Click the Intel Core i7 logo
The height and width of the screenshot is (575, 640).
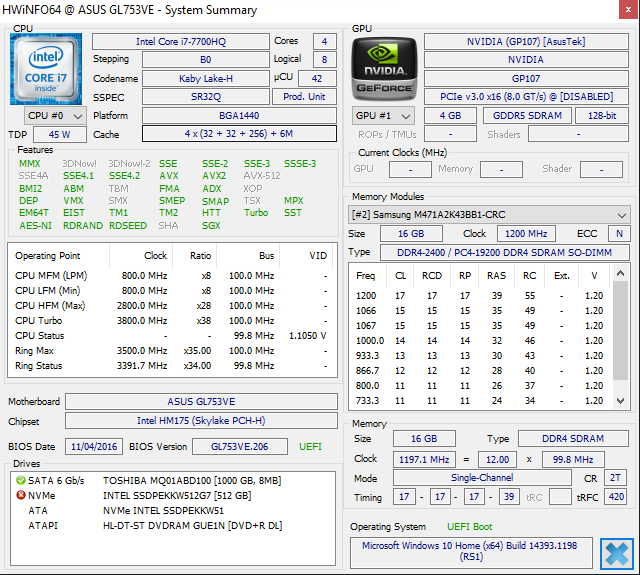coord(46,69)
